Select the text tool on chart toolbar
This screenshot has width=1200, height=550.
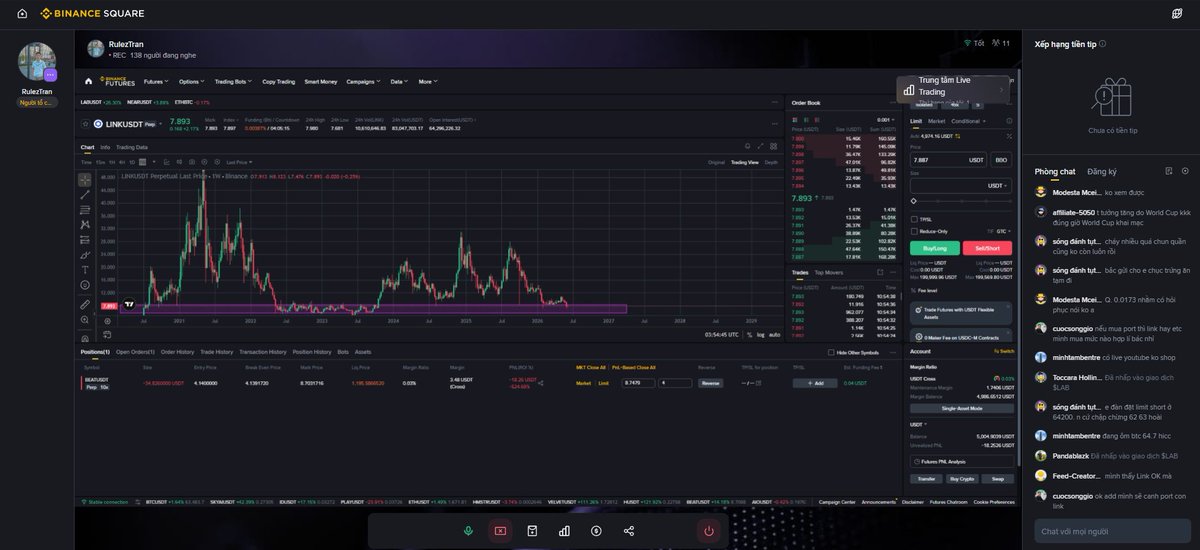pos(85,269)
